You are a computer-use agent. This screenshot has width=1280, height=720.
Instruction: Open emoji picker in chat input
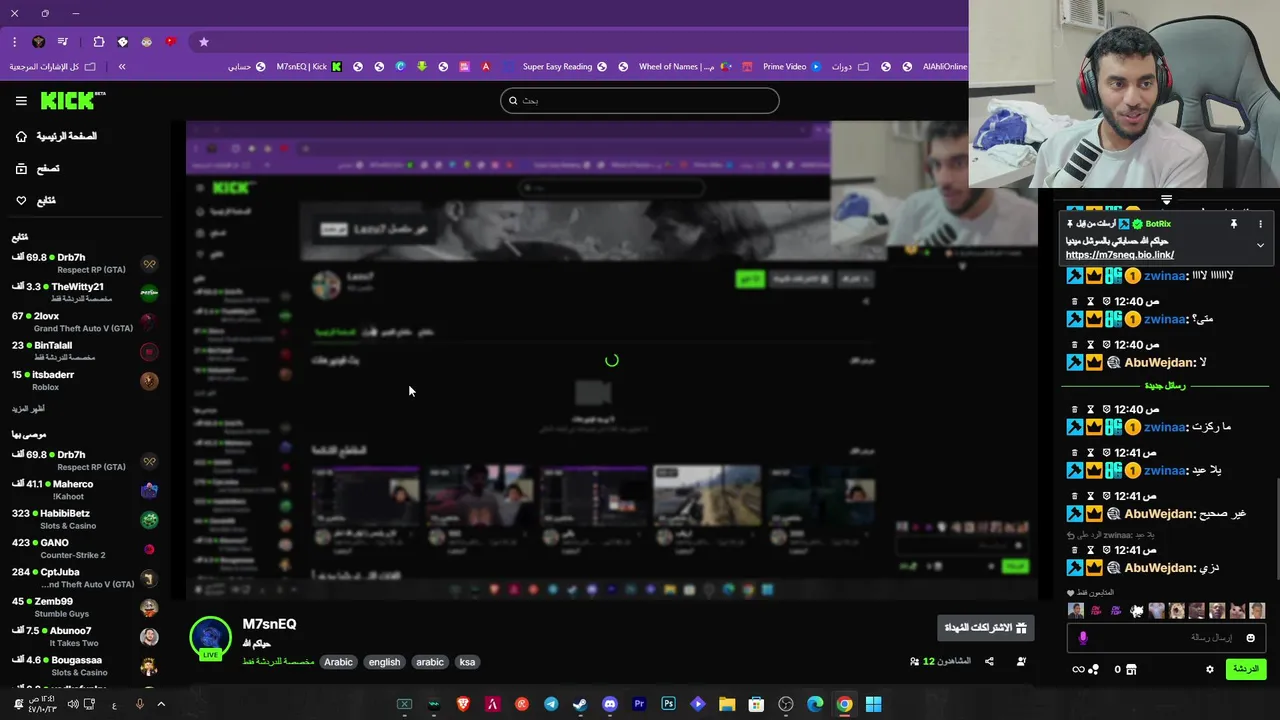pyautogui.click(x=1250, y=638)
